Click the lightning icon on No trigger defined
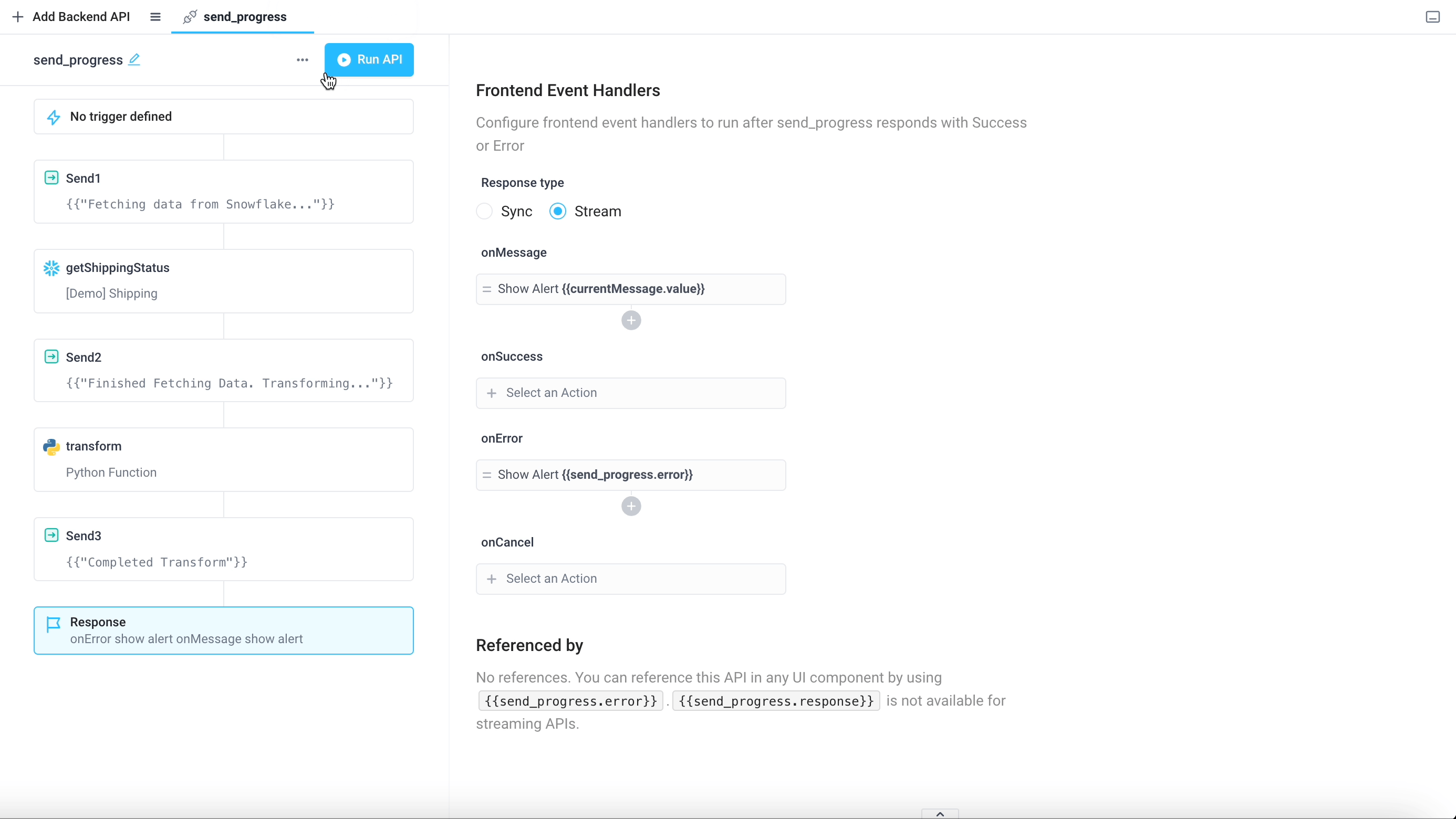The width and height of the screenshot is (1456, 819). click(x=54, y=117)
